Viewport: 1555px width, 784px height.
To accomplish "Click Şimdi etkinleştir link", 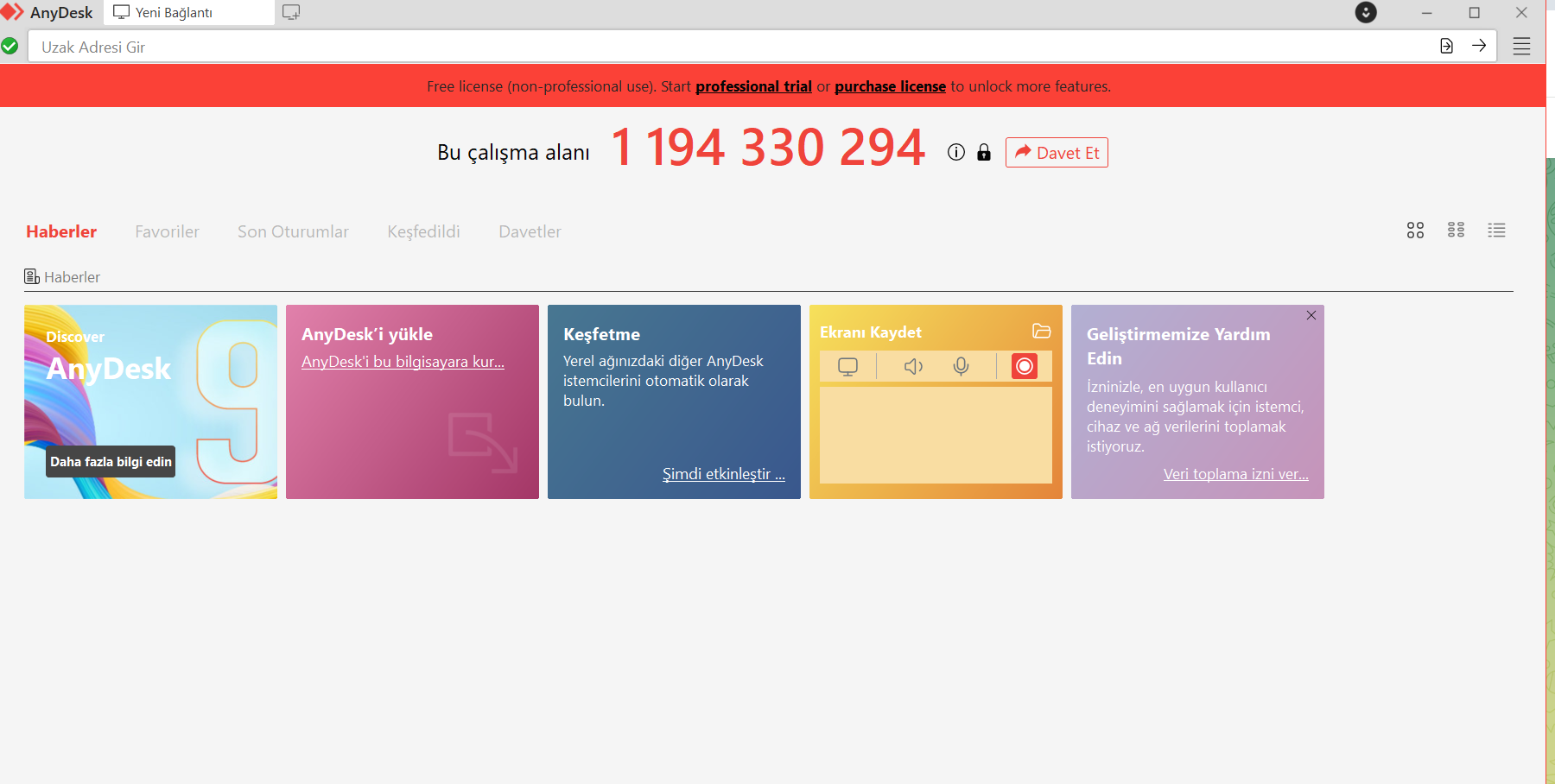I will coord(724,474).
